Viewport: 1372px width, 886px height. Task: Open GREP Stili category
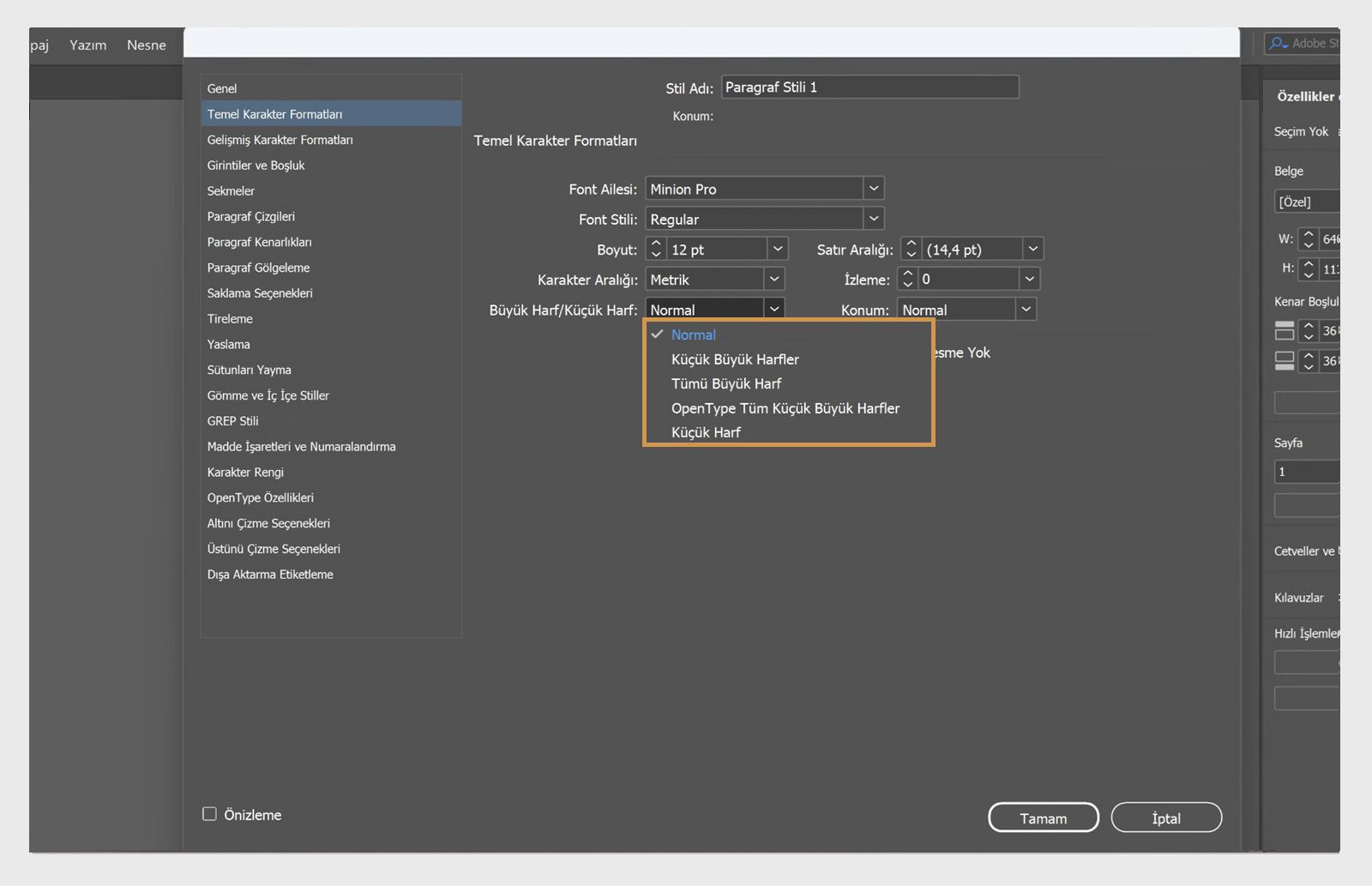331,421
